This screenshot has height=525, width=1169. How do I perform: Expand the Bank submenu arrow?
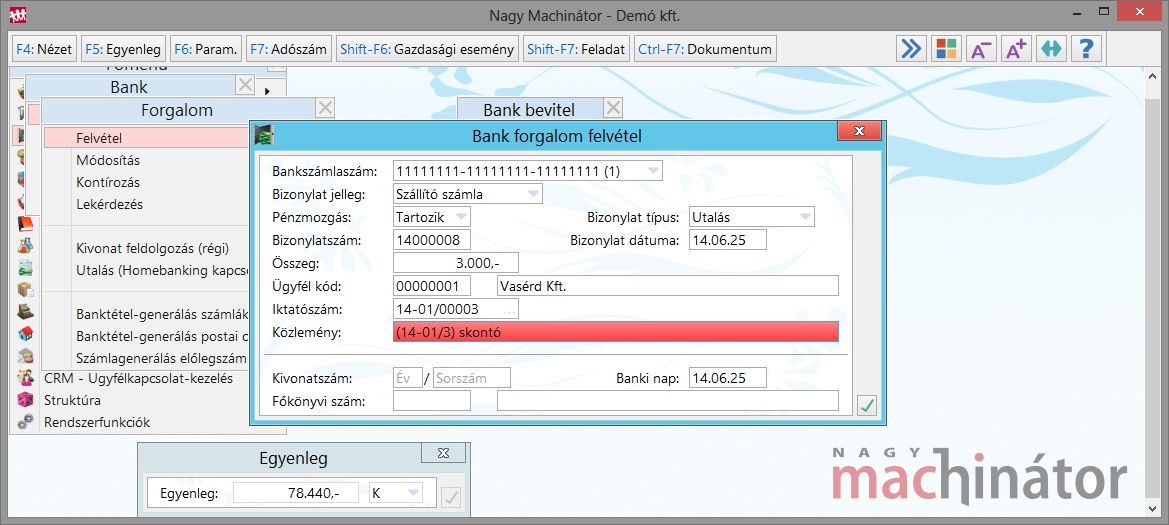pyautogui.click(x=267, y=92)
